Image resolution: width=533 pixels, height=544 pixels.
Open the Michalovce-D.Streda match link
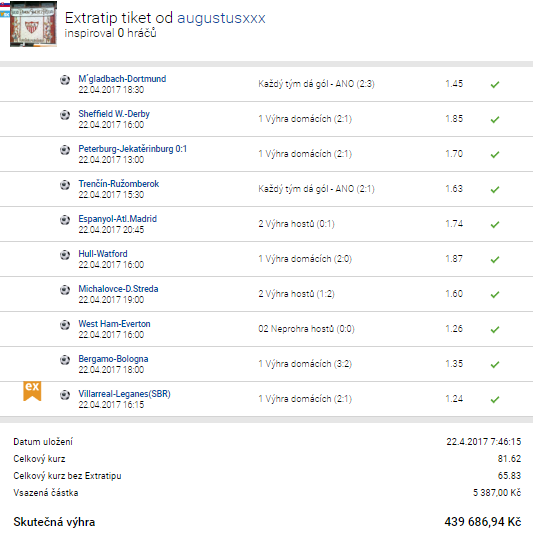pyautogui.click(x=118, y=289)
